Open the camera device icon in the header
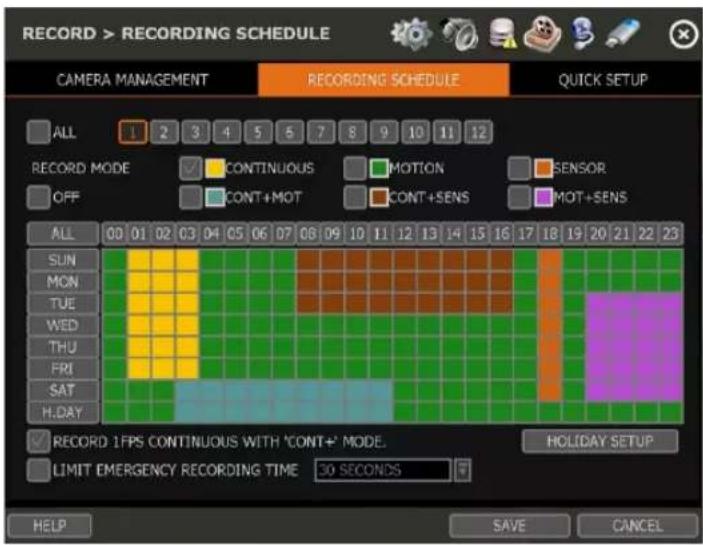Image resolution: width=703 pixels, height=545 pixels. coord(460,34)
